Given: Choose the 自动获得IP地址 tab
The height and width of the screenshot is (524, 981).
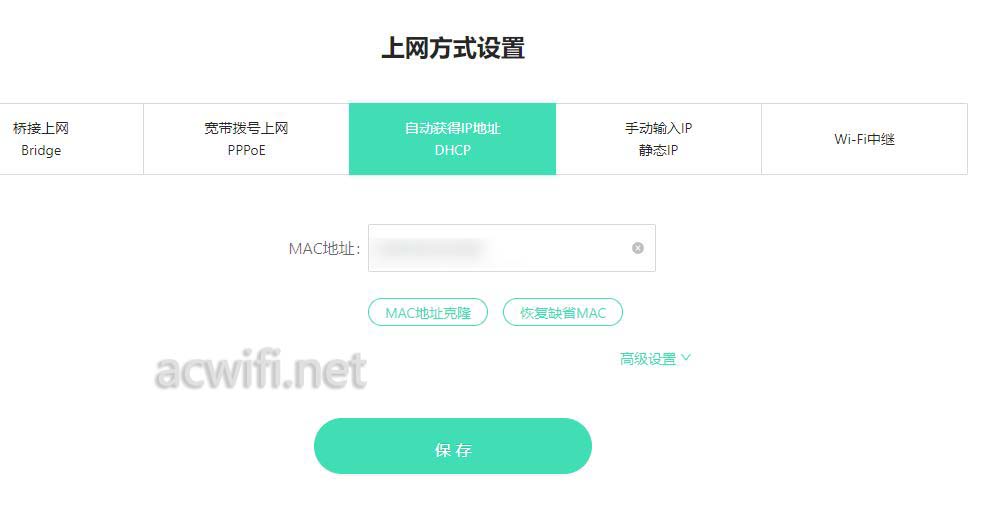Looking at the screenshot, I should (452, 139).
